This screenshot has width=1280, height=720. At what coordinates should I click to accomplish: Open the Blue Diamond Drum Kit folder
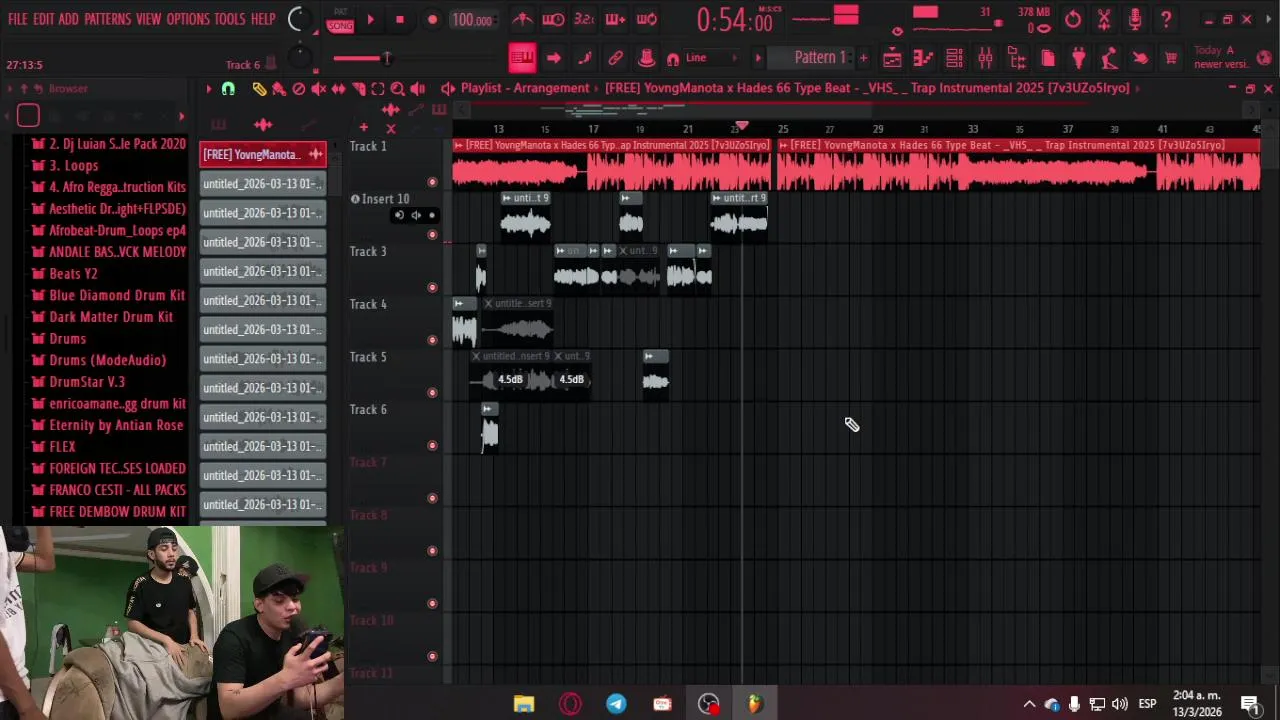pos(117,295)
